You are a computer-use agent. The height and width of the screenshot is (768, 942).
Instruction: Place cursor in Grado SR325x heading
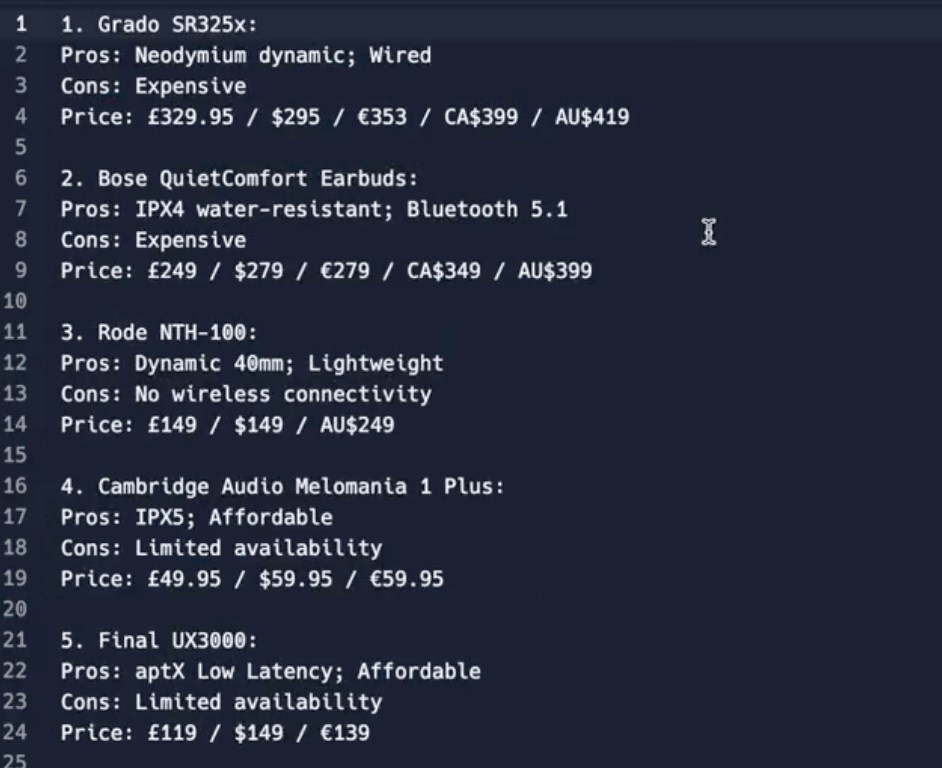point(159,25)
